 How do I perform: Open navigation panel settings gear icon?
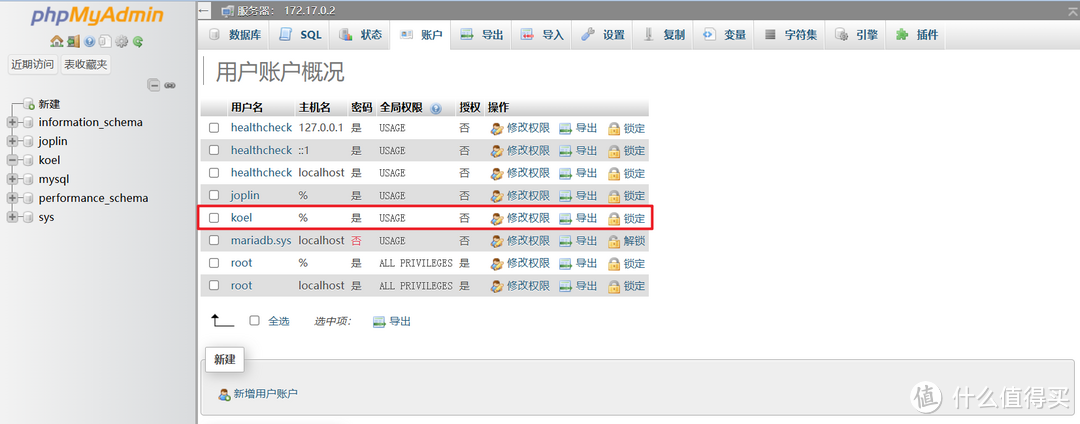122,41
